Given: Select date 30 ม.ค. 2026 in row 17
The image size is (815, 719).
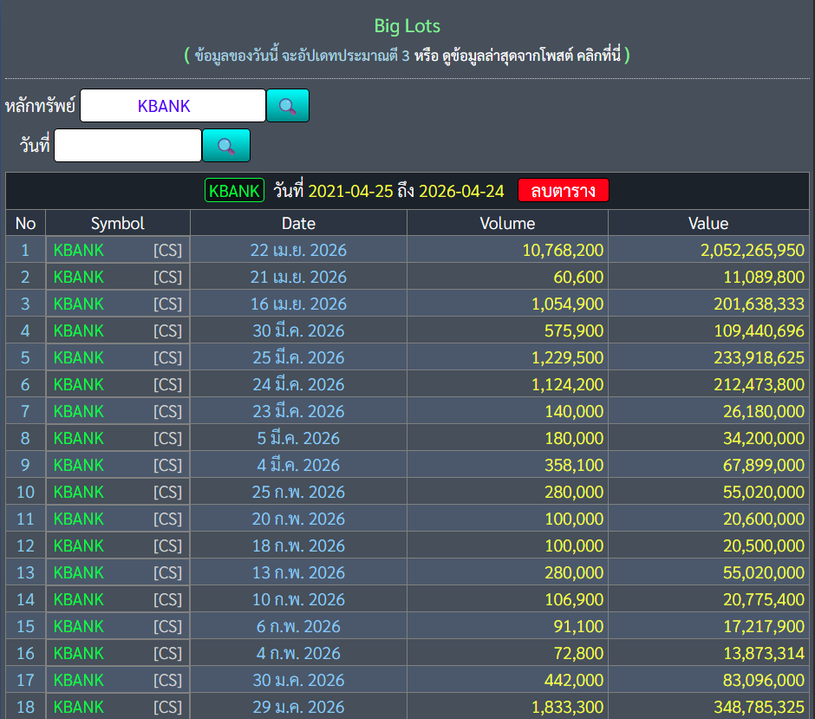Looking at the screenshot, I should click(298, 681).
